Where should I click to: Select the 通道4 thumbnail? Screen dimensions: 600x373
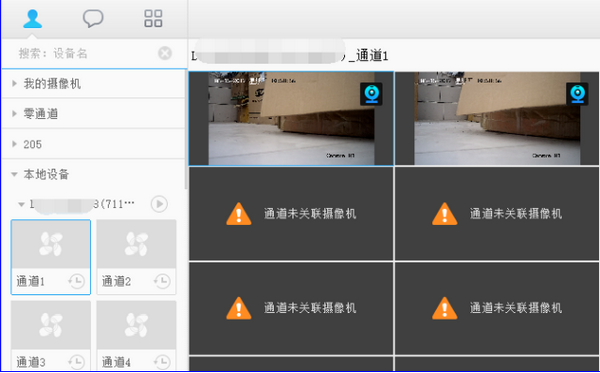tap(137, 336)
